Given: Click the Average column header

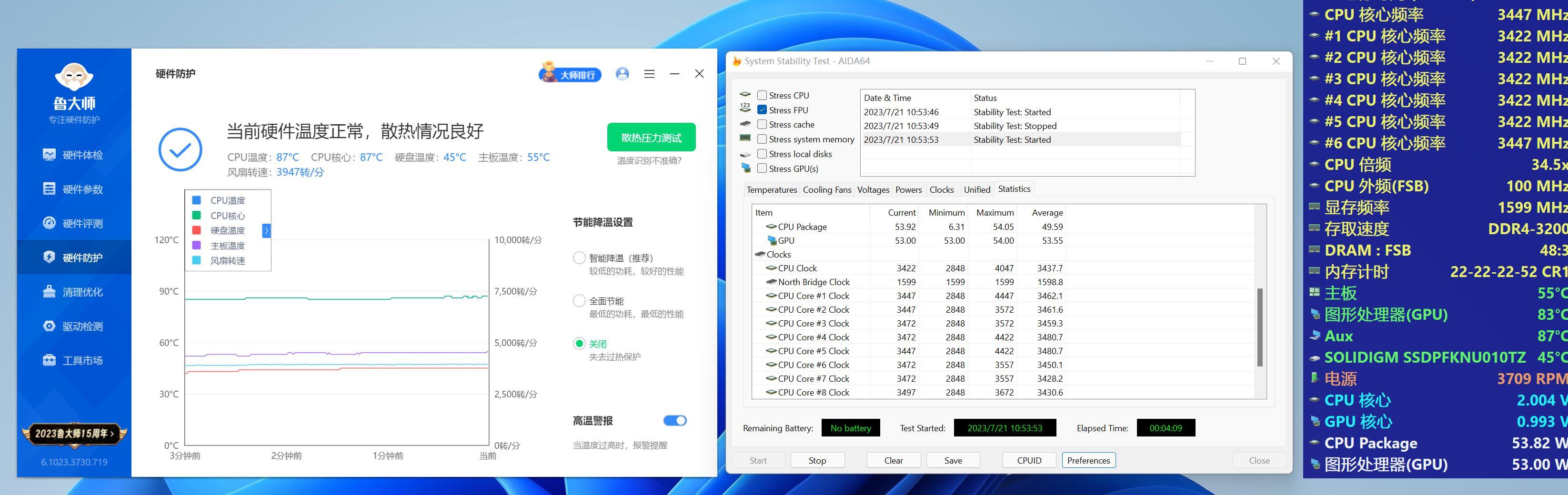Looking at the screenshot, I should click(1042, 212).
